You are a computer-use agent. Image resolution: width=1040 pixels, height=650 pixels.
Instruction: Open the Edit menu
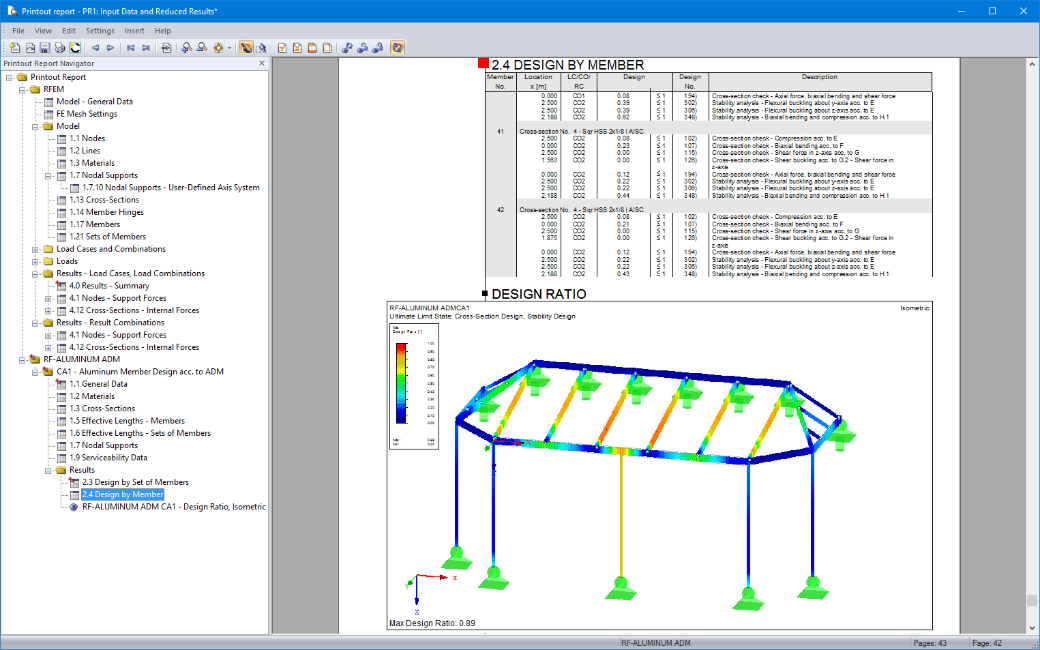(x=69, y=31)
